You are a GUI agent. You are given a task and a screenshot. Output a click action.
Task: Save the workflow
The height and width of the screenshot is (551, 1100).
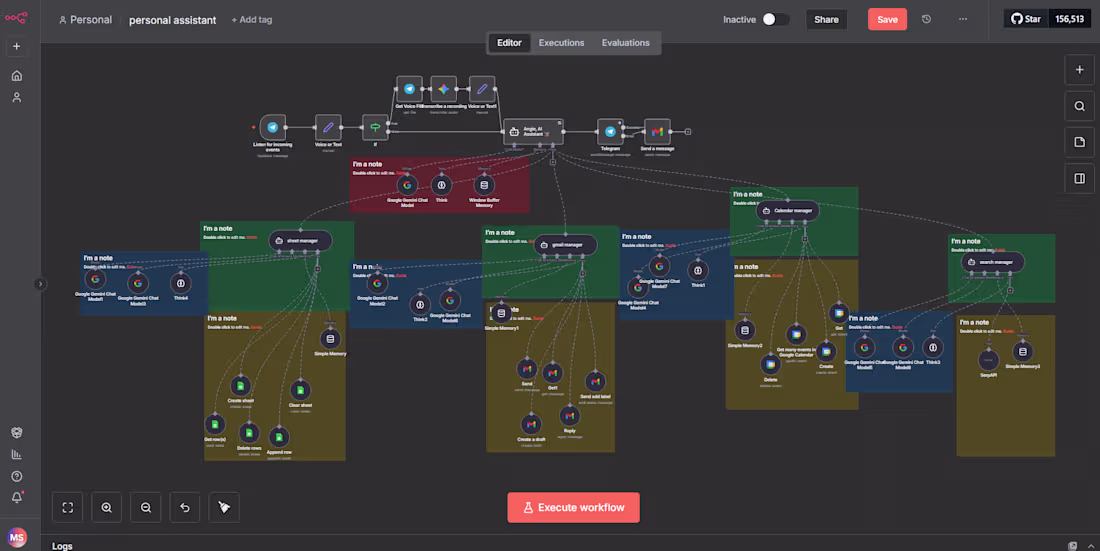click(887, 20)
